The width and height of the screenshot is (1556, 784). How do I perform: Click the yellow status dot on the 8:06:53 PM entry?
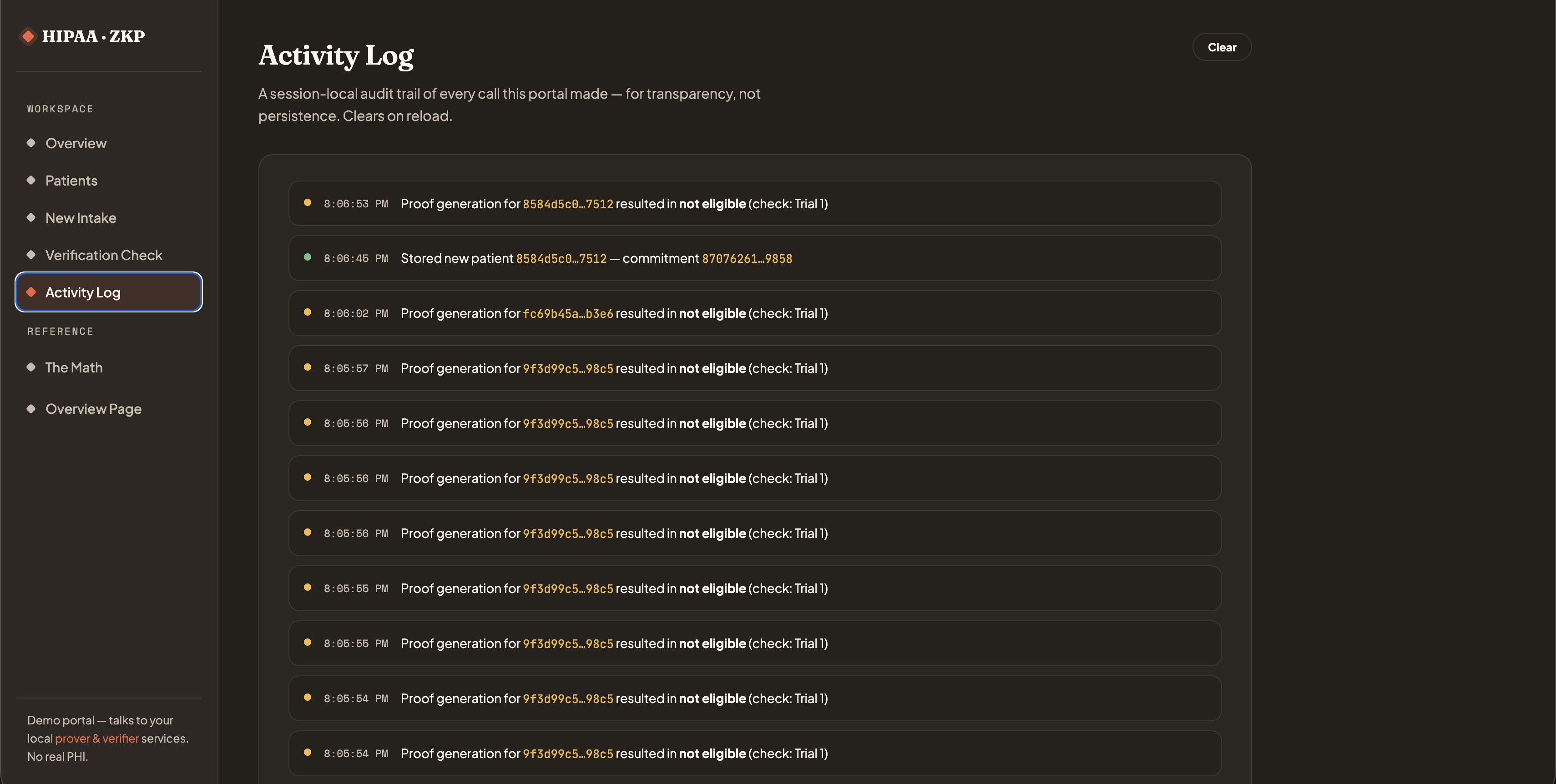click(x=308, y=203)
